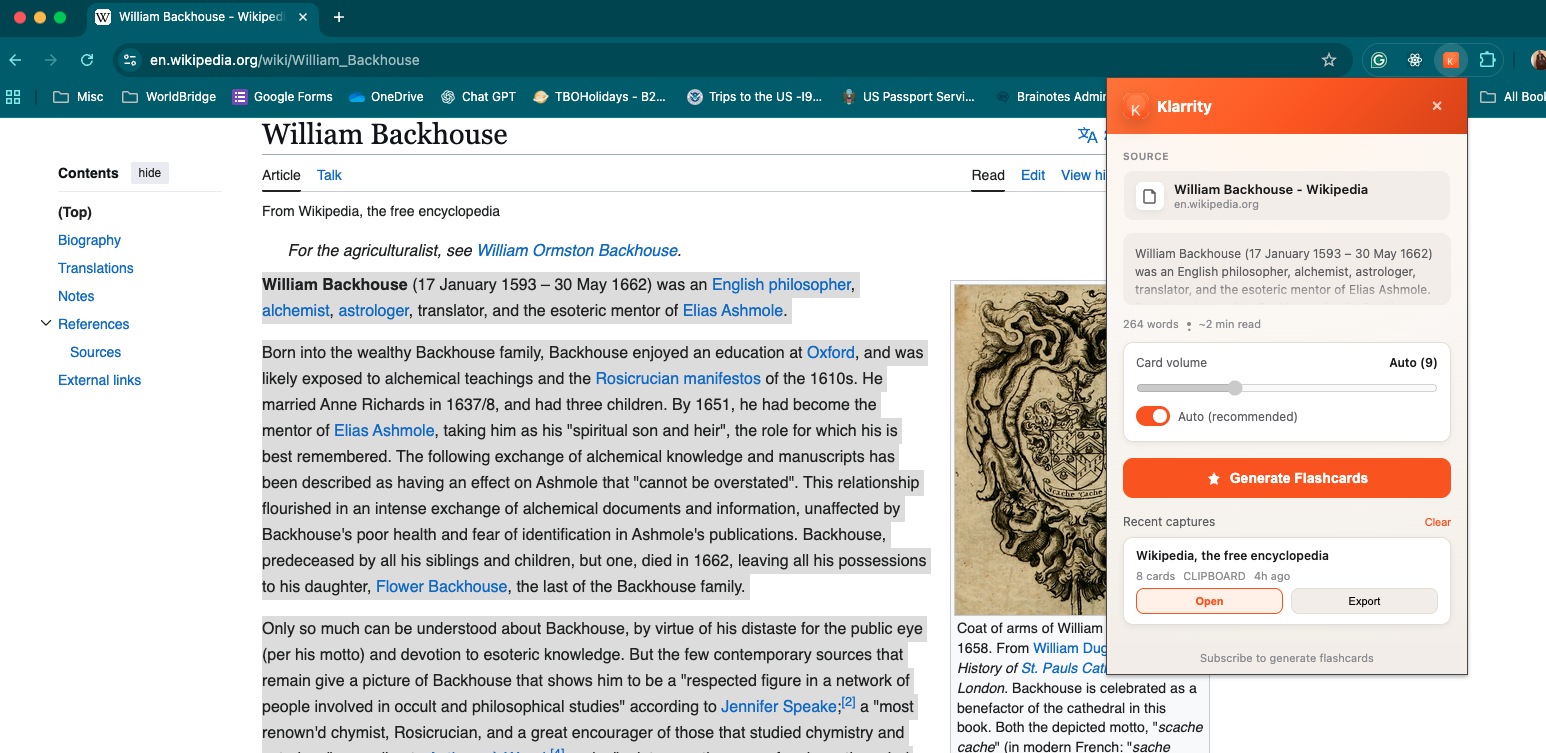The image size is (1546, 753).
Task: Jump to Notes section
Action: pyautogui.click(x=76, y=296)
